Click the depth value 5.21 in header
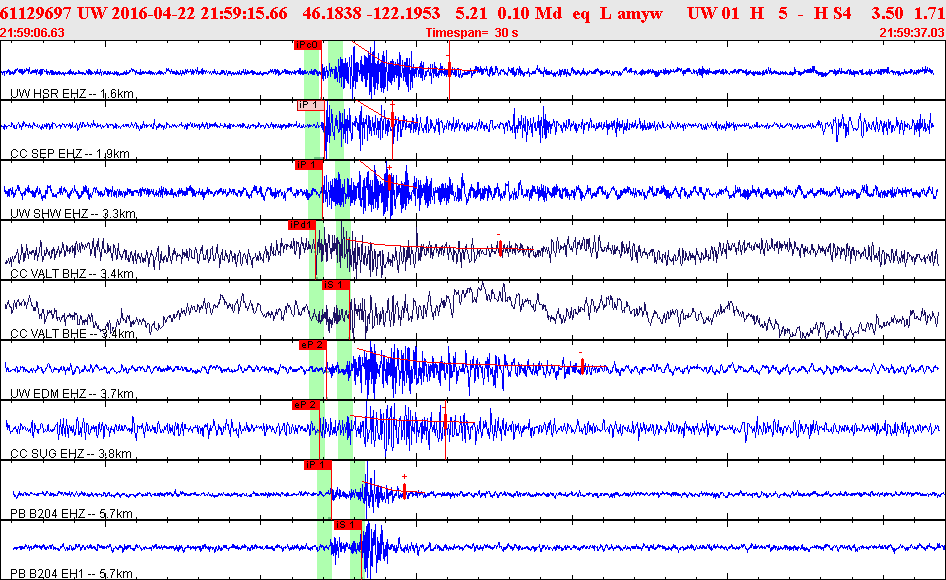 pos(471,13)
